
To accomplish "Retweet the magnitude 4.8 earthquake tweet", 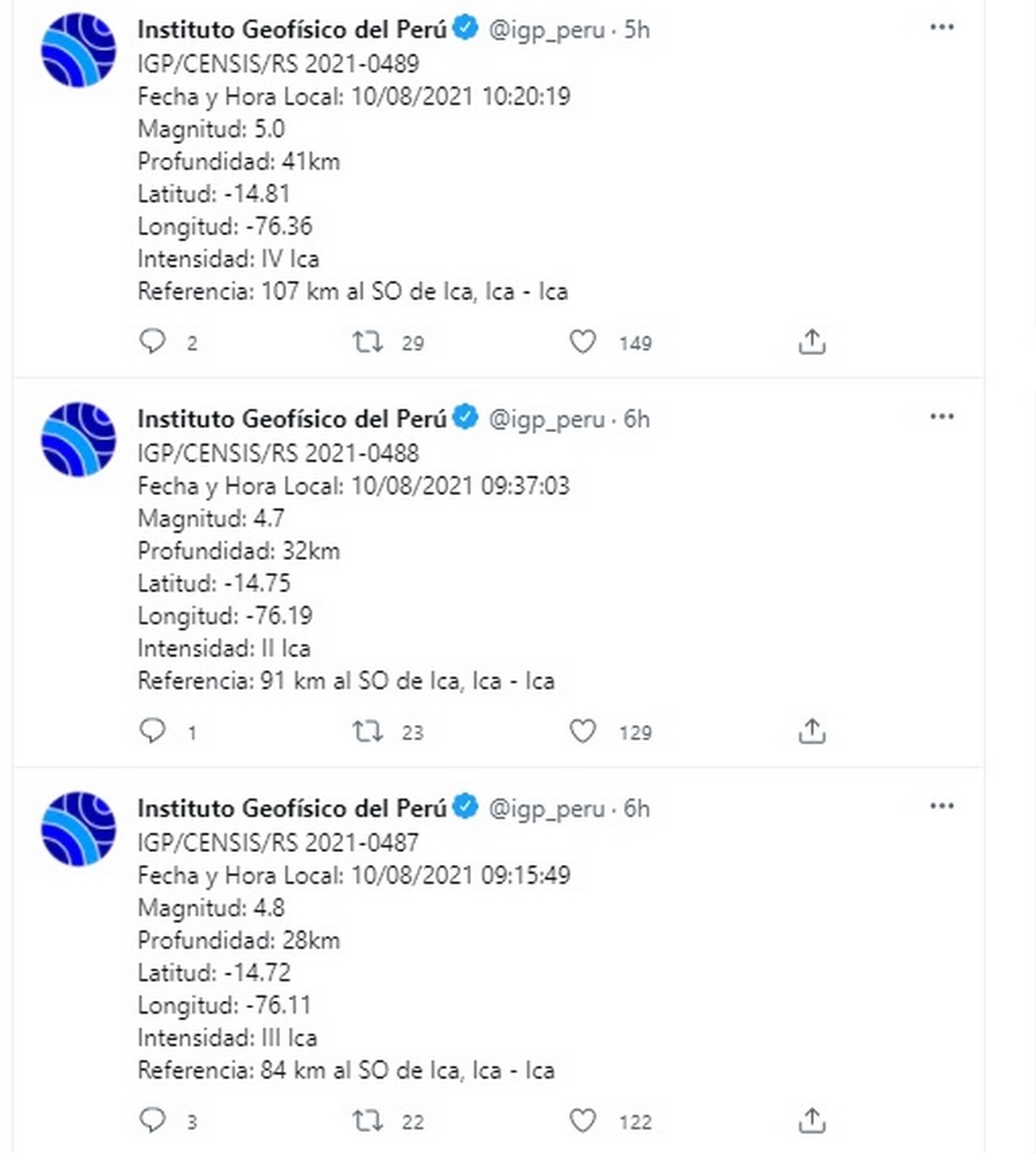I will 367,1121.
